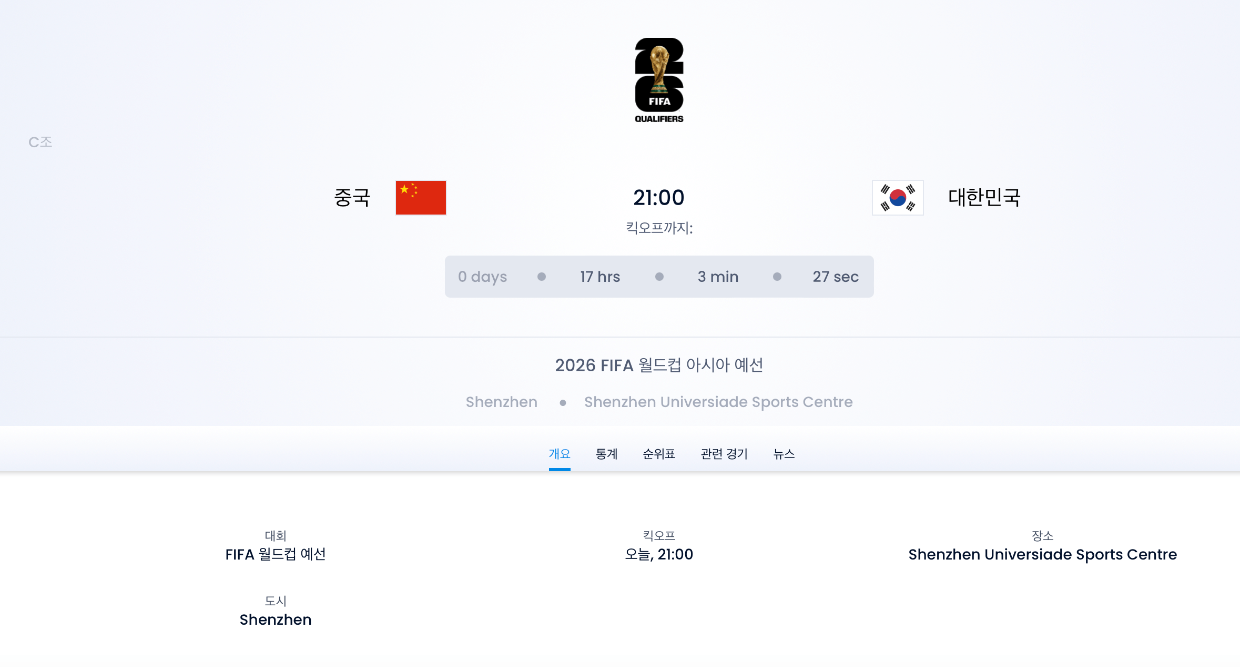Click the 중국 team name
Image resolution: width=1240 pixels, height=667 pixels.
point(352,197)
